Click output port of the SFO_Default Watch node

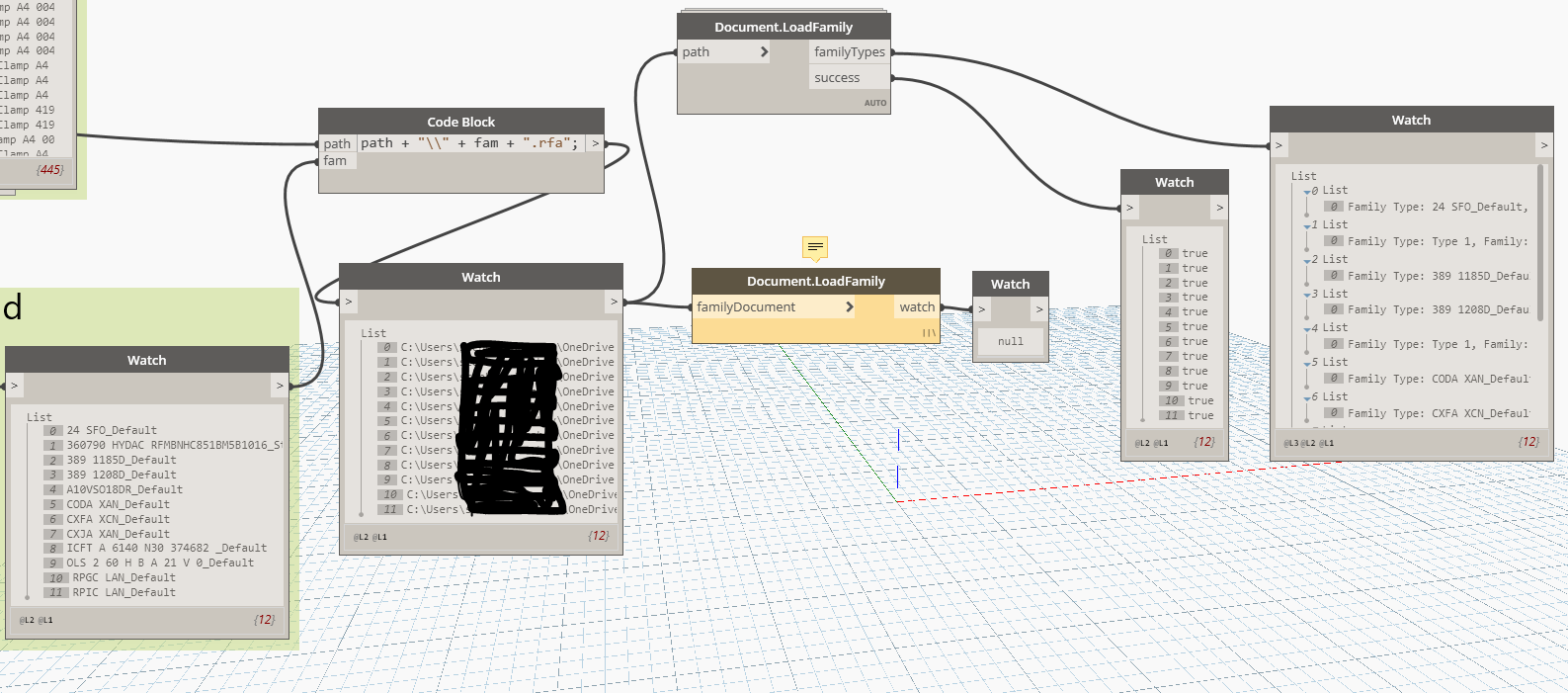[x=280, y=386]
